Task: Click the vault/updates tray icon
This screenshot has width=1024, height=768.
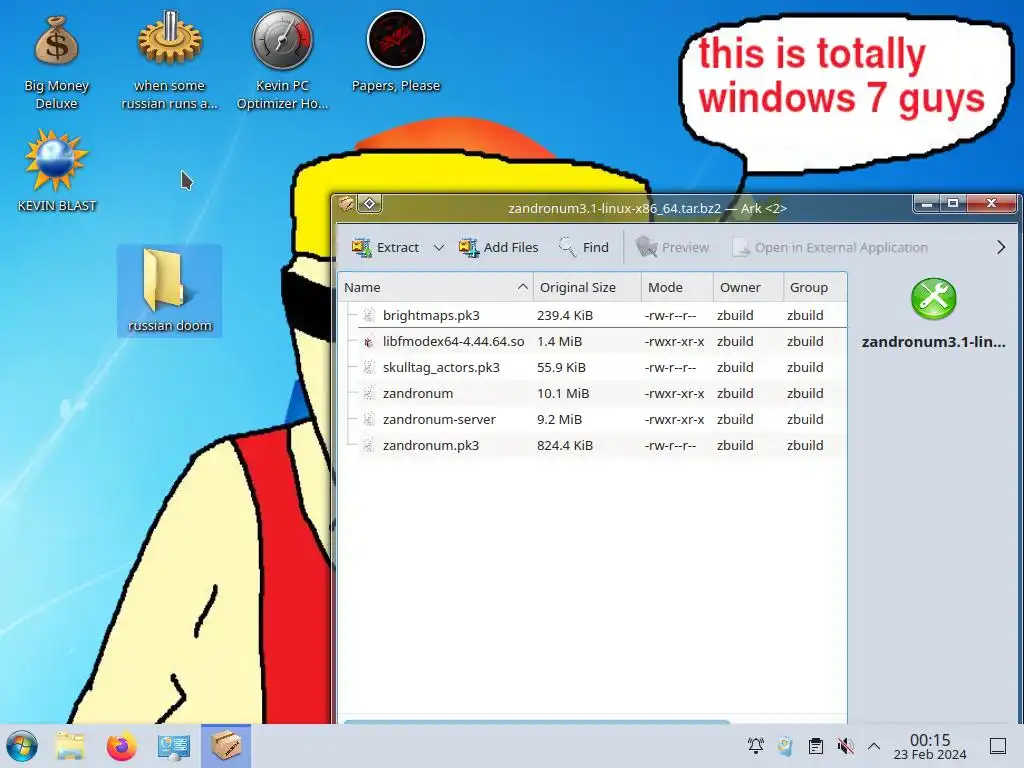Action: click(785, 746)
